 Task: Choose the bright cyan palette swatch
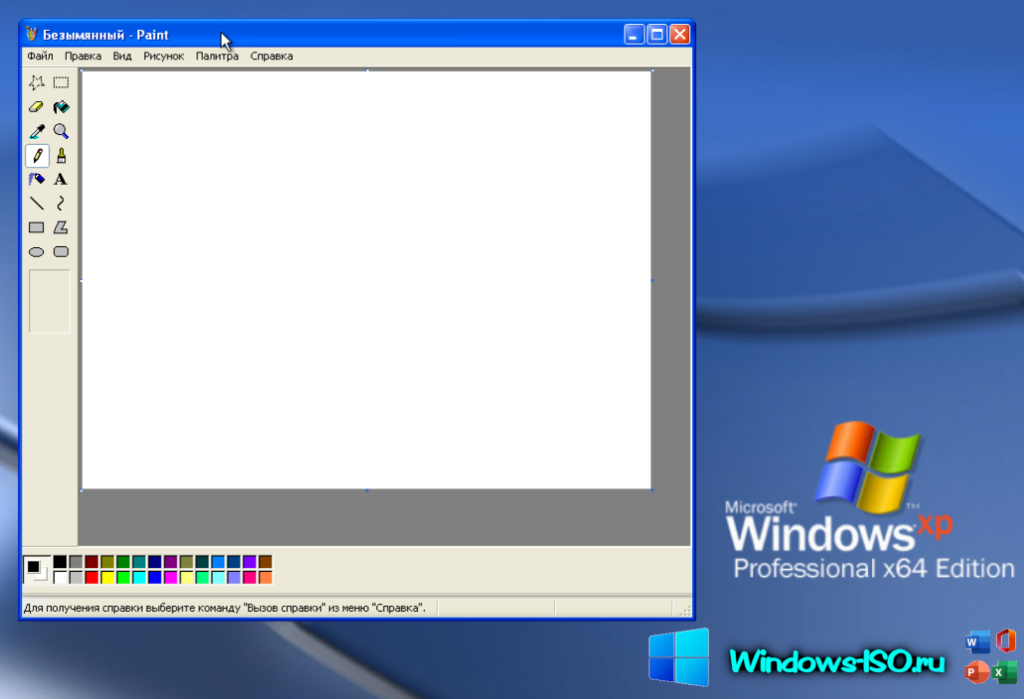tap(139, 577)
